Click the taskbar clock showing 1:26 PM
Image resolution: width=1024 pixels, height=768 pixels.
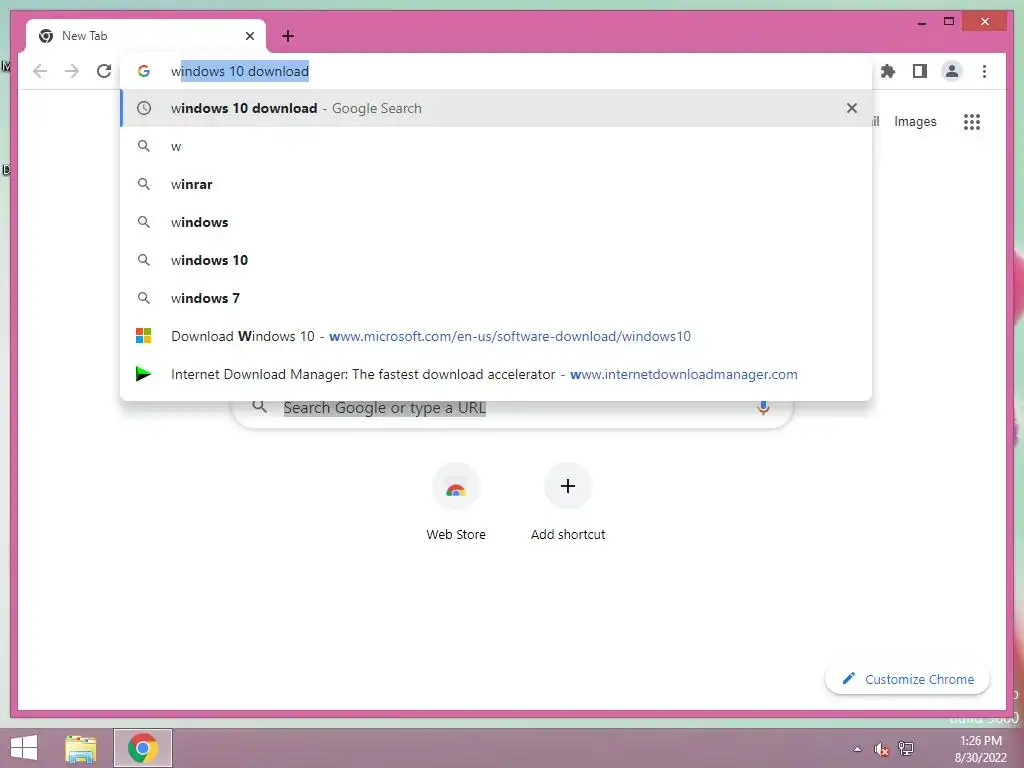[981, 749]
